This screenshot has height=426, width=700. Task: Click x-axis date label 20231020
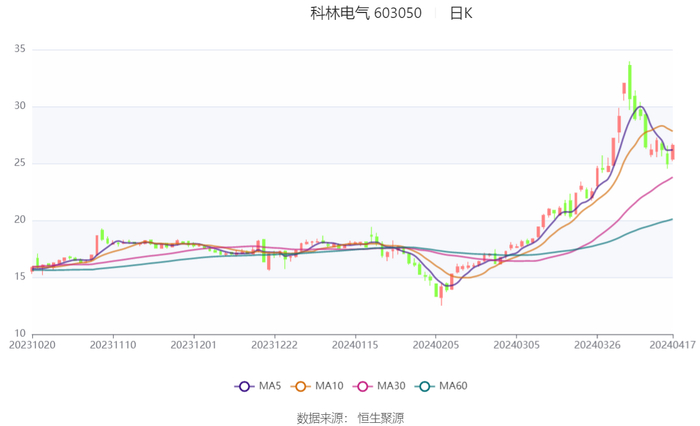click(x=32, y=345)
